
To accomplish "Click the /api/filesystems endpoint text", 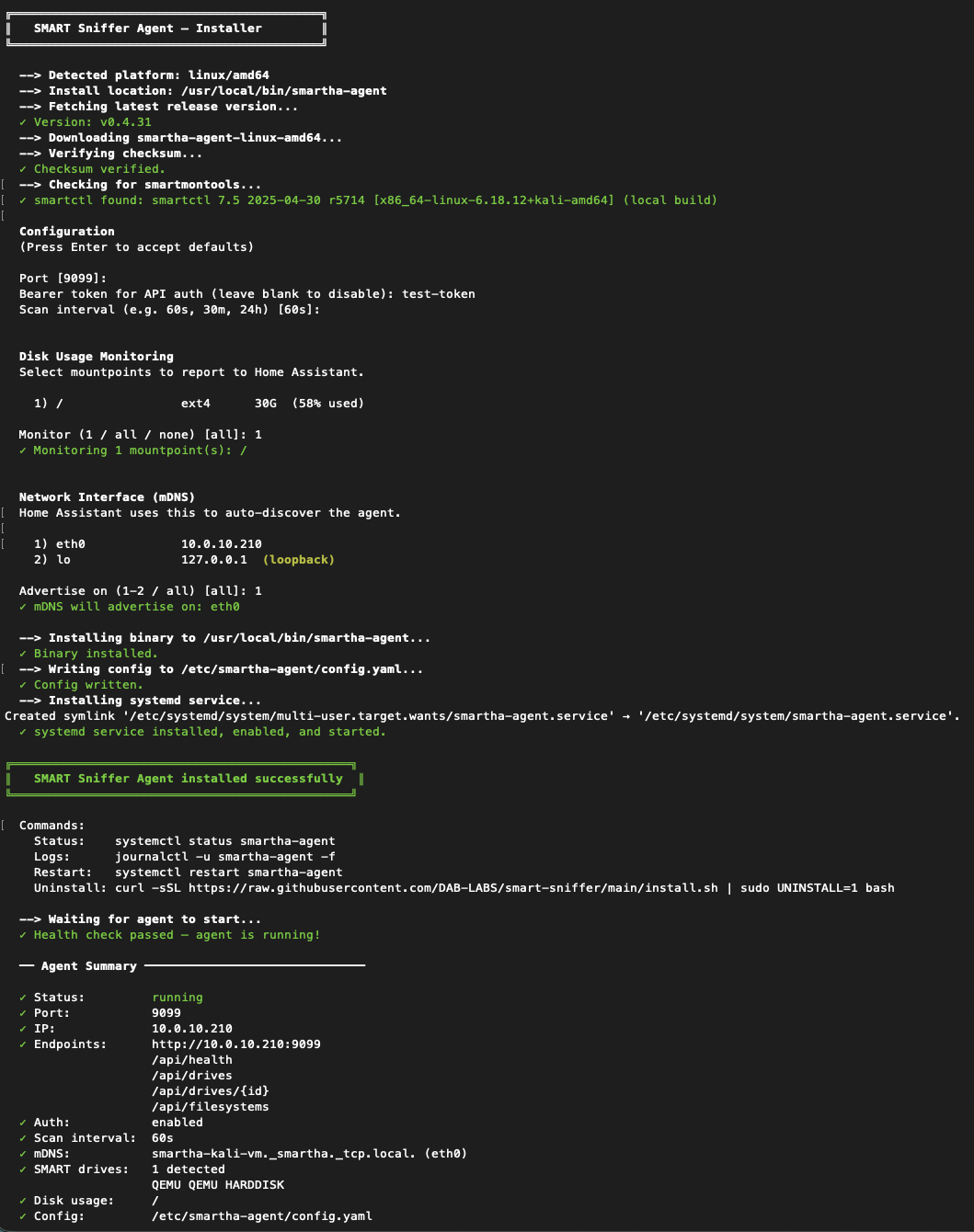I will point(211,1107).
